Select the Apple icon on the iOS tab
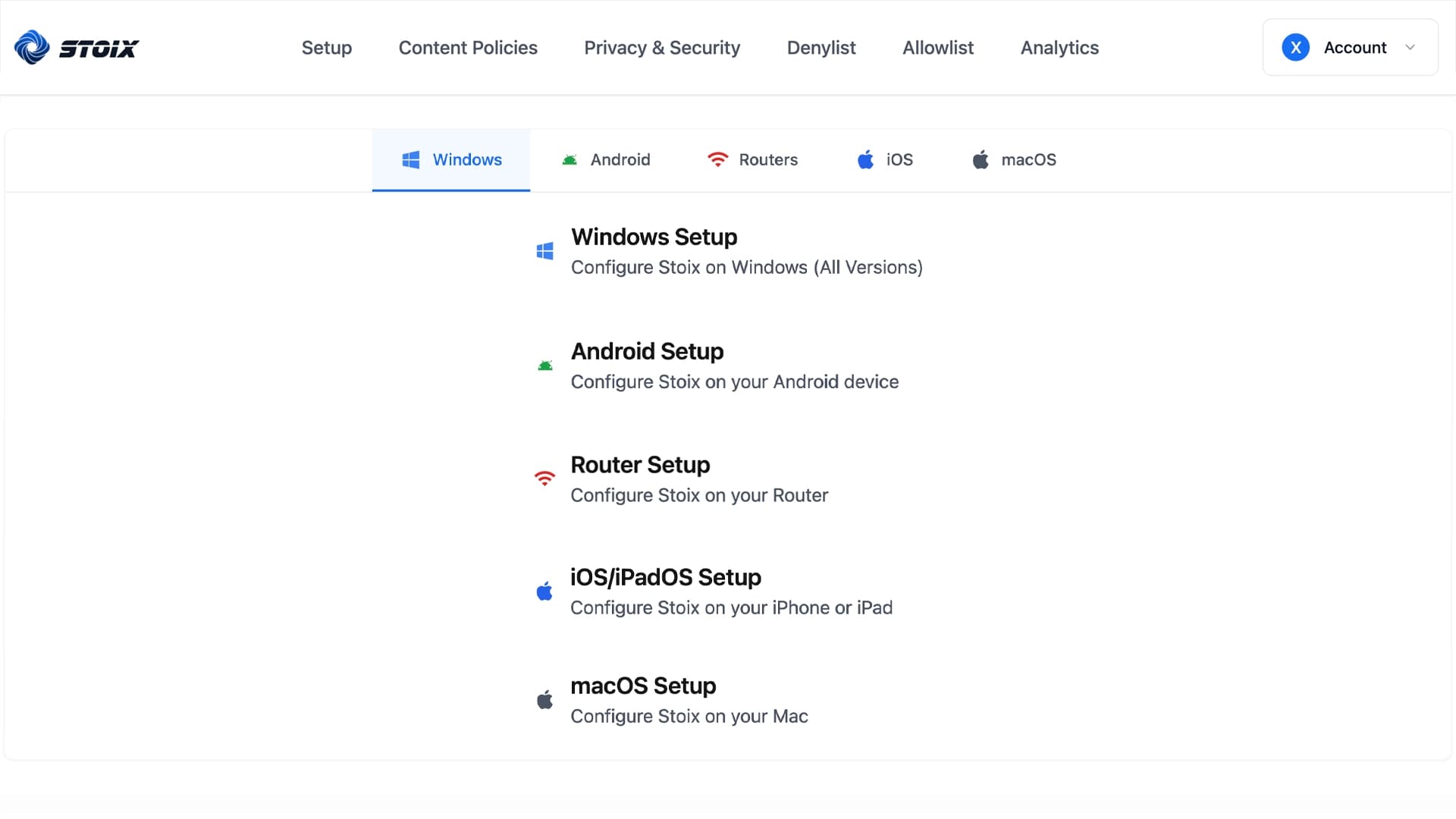Image resolution: width=1456 pixels, height=819 pixels. (865, 159)
